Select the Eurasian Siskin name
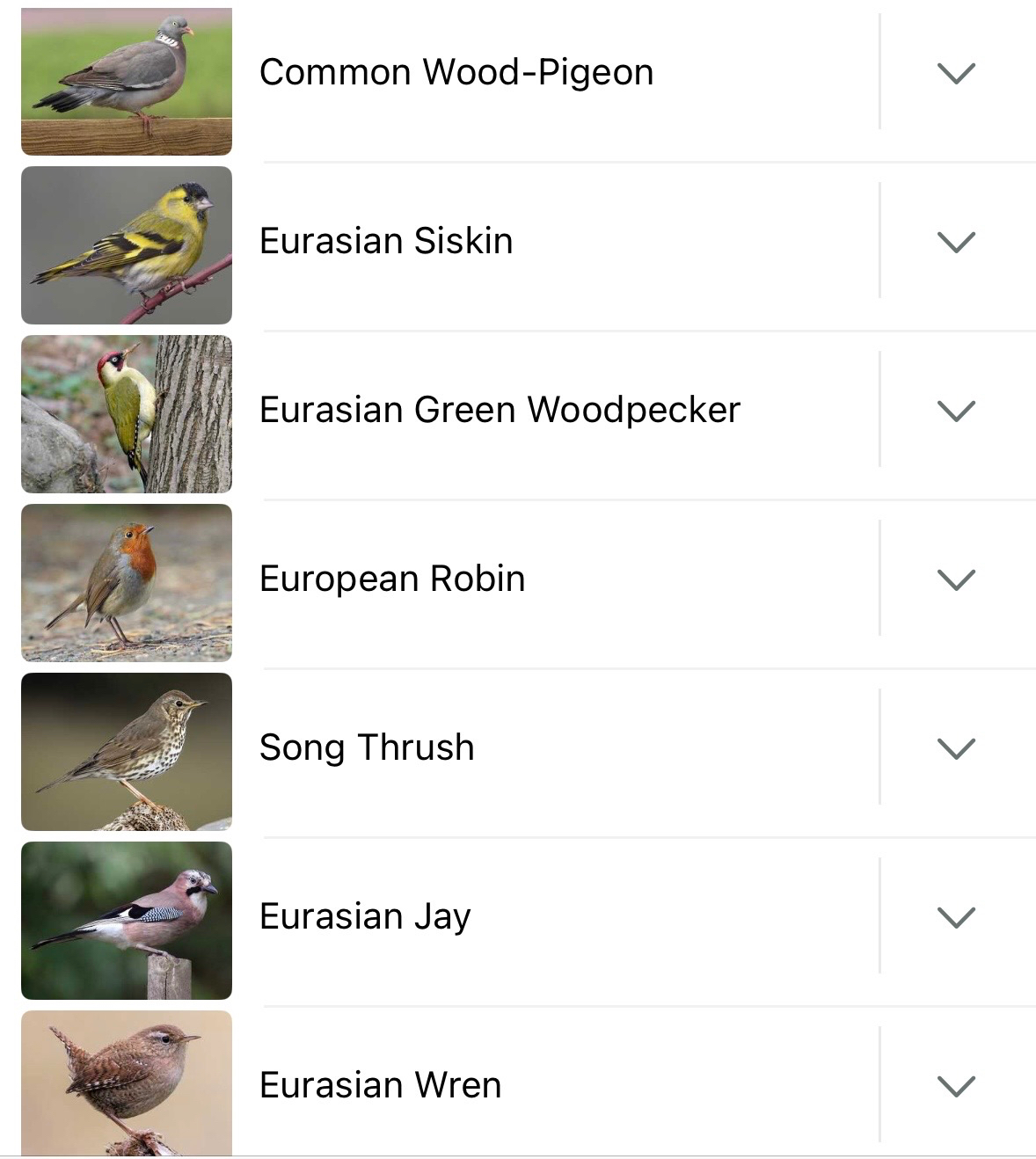Viewport: 1036px width, 1159px height. (386, 241)
